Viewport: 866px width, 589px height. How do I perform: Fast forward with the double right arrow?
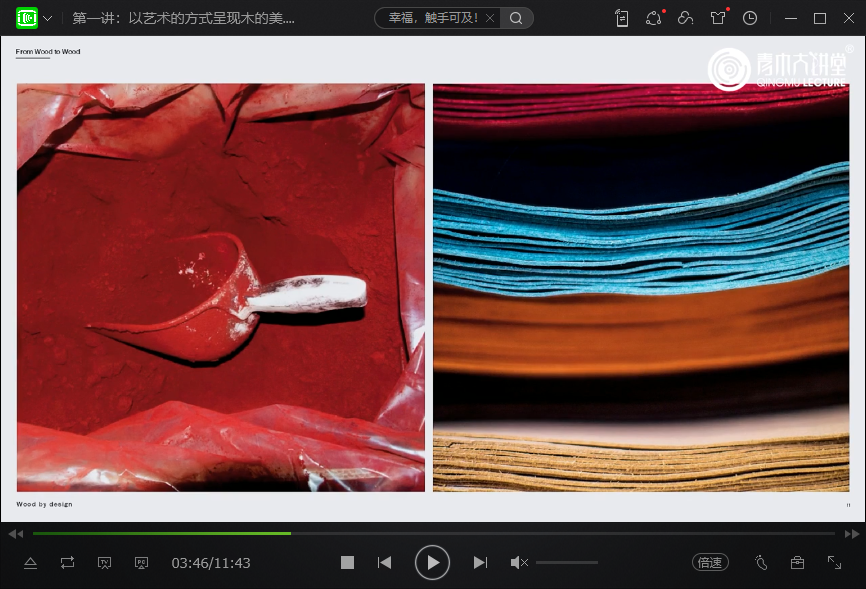852,534
